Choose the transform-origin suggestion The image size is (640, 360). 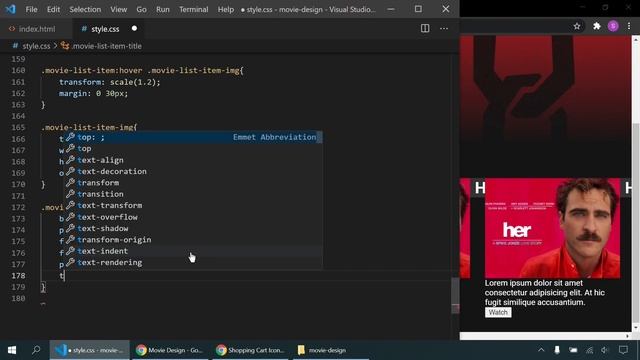[x=194, y=240]
